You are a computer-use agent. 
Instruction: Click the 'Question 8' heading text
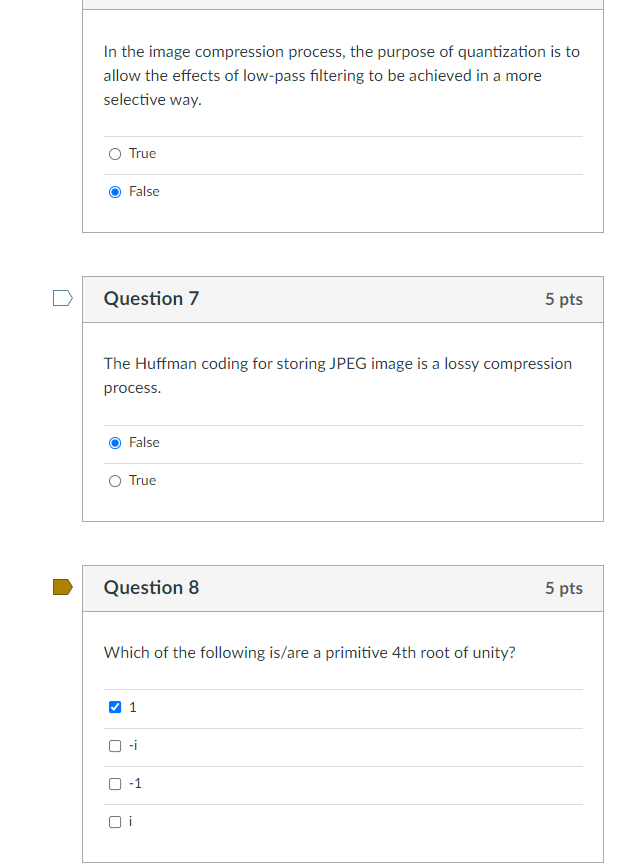point(151,588)
